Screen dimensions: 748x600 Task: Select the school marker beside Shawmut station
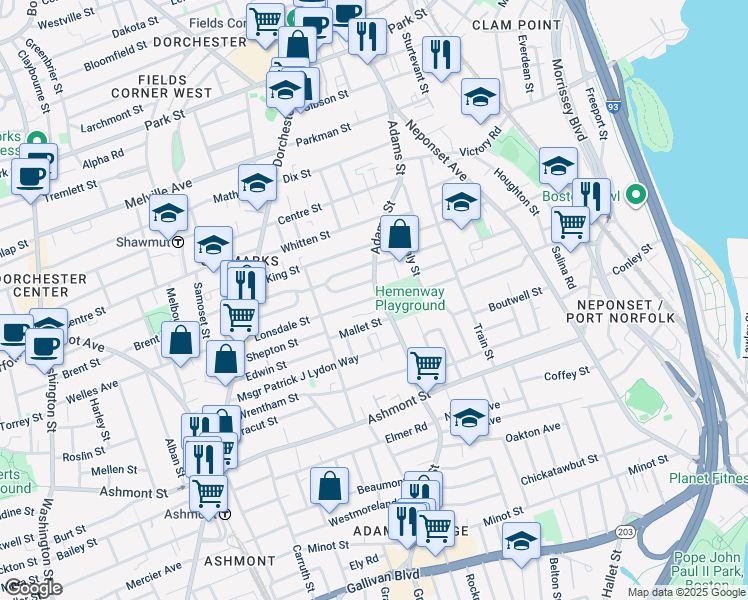click(168, 216)
